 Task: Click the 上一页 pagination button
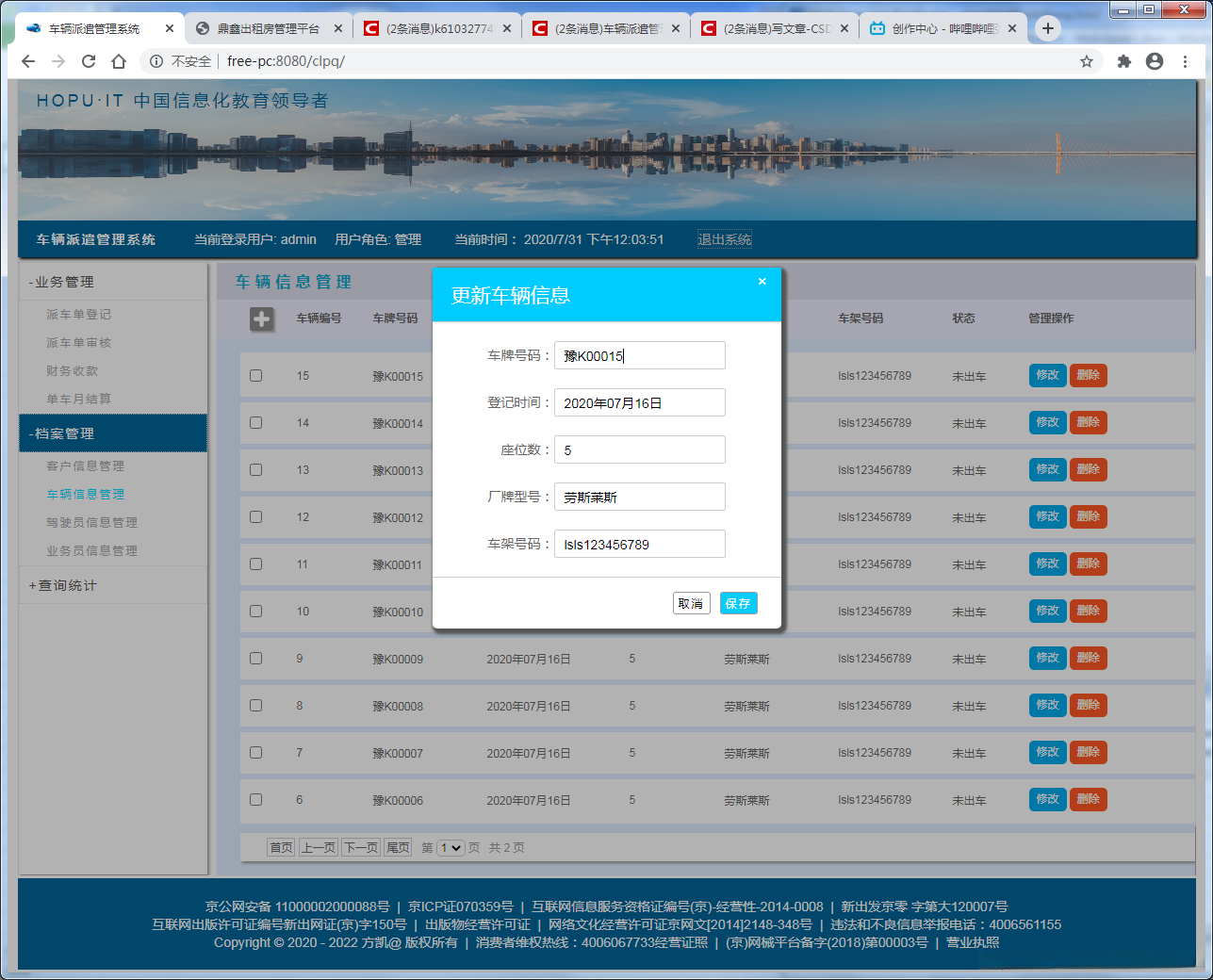(318, 848)
